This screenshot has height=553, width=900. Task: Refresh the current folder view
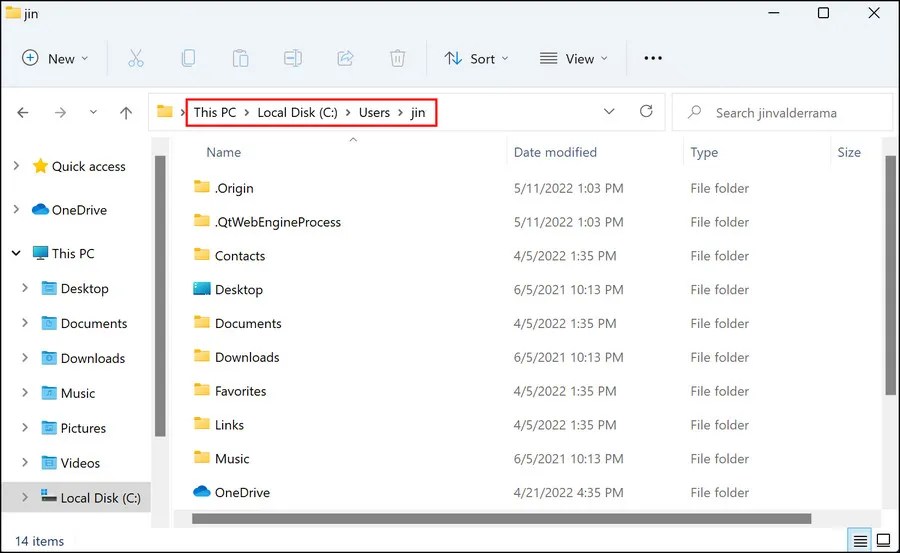click(646, 111)
